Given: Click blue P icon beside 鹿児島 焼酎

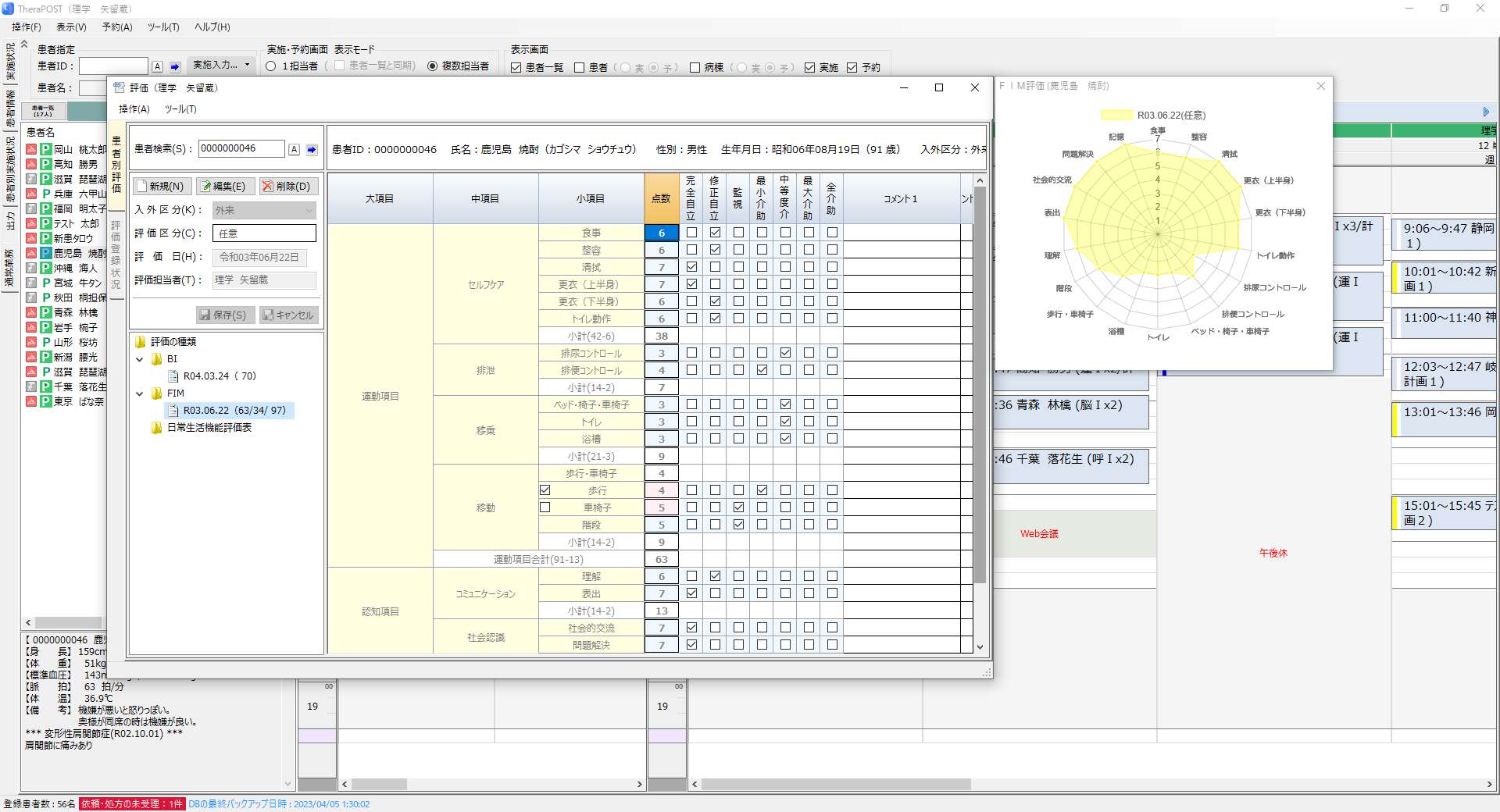Looking at the screenshot, I should (46, 253).
